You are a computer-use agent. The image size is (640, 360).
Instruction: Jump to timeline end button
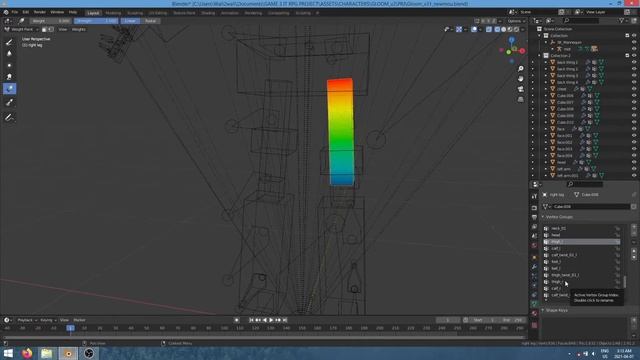point(285,320)
